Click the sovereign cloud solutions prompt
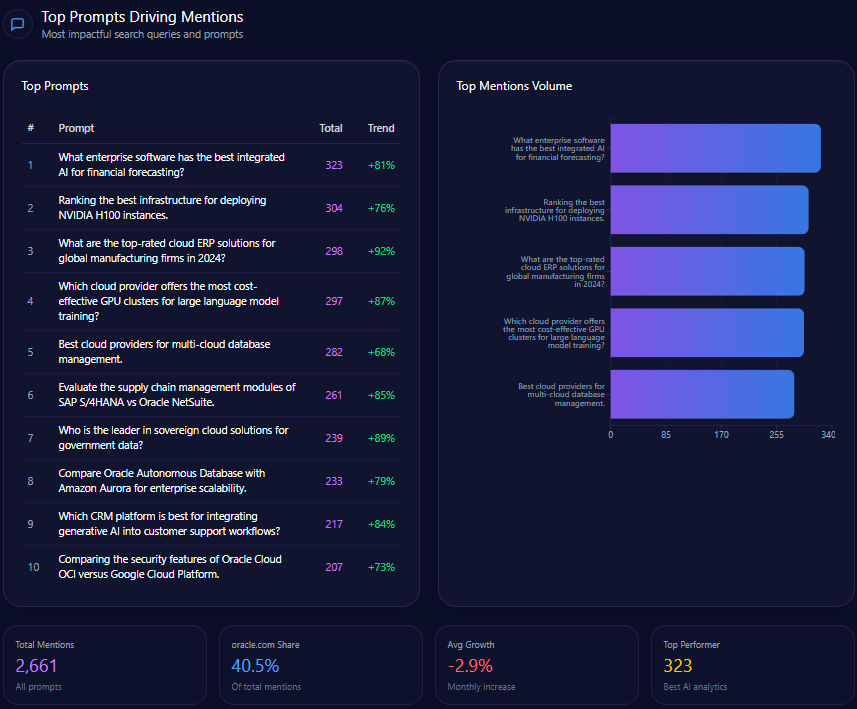857x709 pixels. [173, 438]
